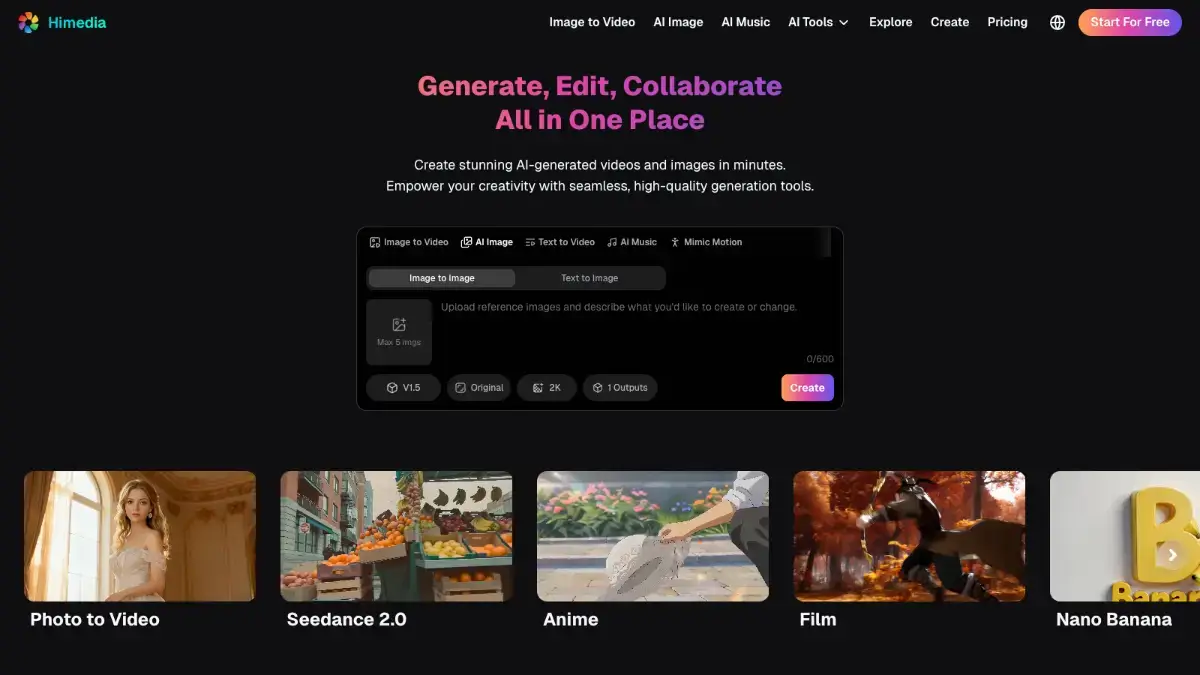Open the language globe selector

(1057, 22)
